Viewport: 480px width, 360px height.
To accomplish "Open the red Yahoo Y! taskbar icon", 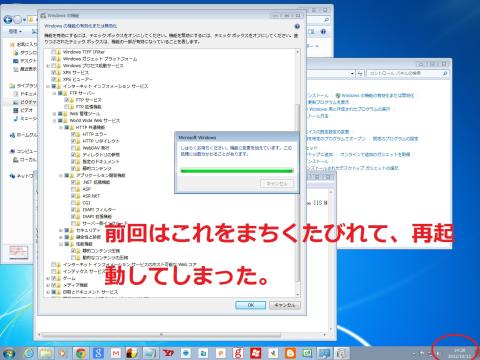I will pyautogui.click(x=168, y=353).
